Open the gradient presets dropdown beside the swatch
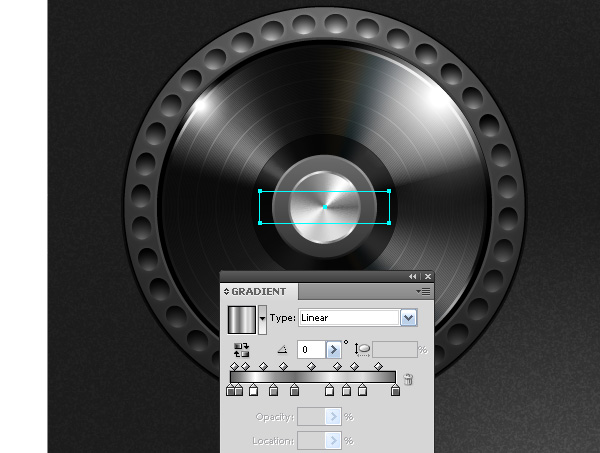600x453 pixels. pyautogui.click(x=262, y=319)
